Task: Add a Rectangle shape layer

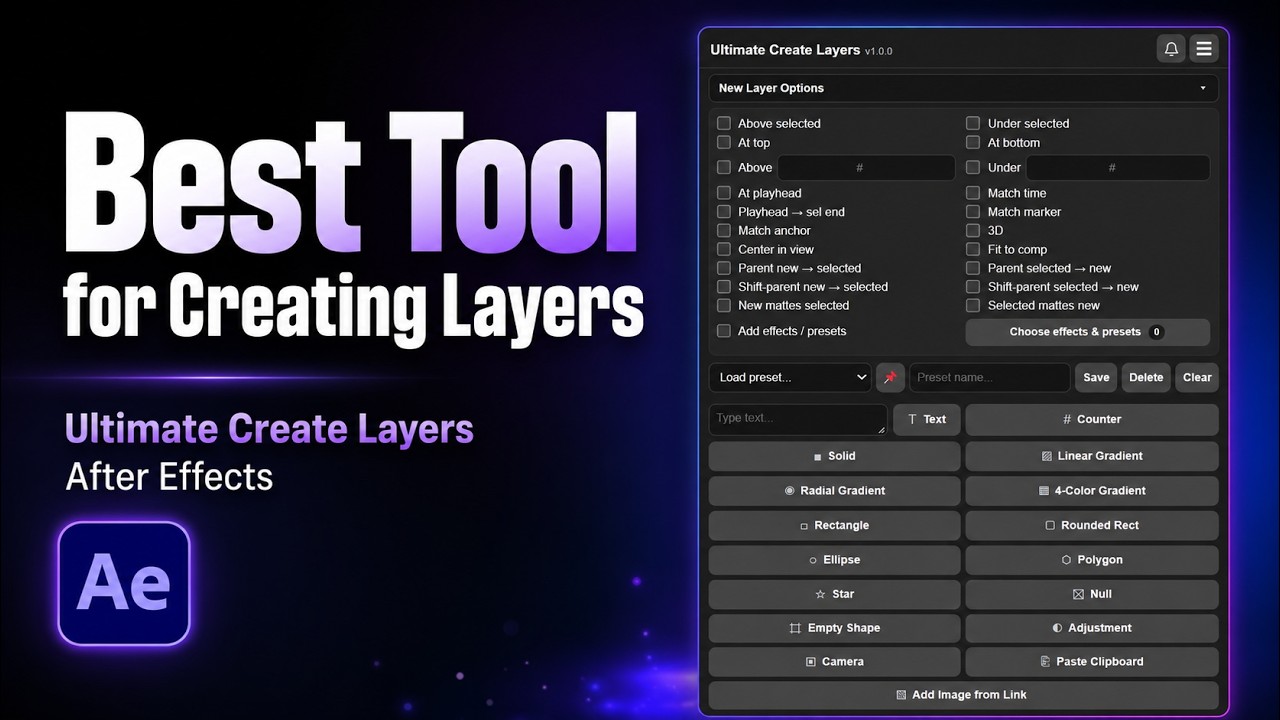Action: pyautogui.click(x=835, y=525)
